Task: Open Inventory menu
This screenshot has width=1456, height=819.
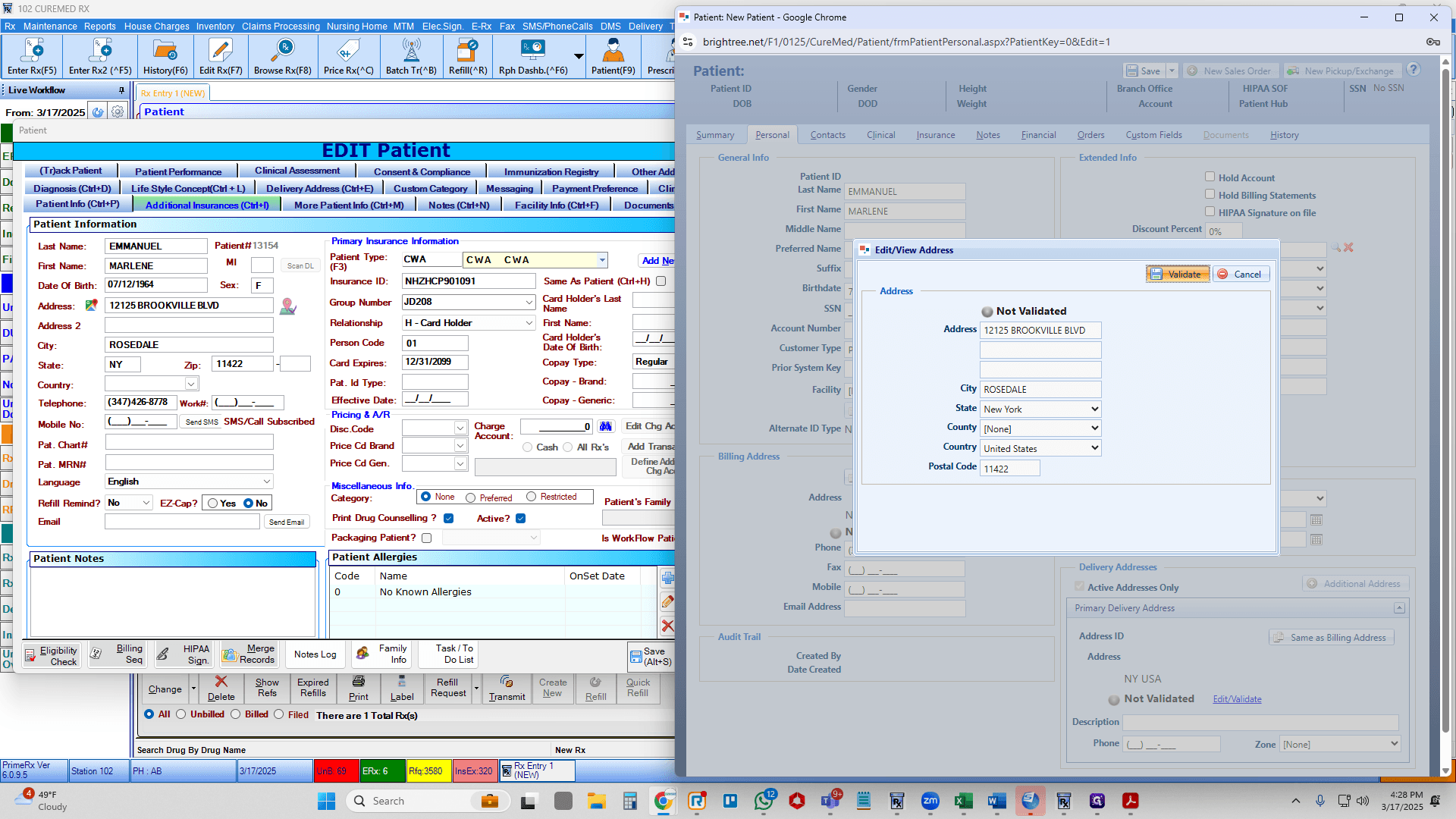Action: coord(215,26)
